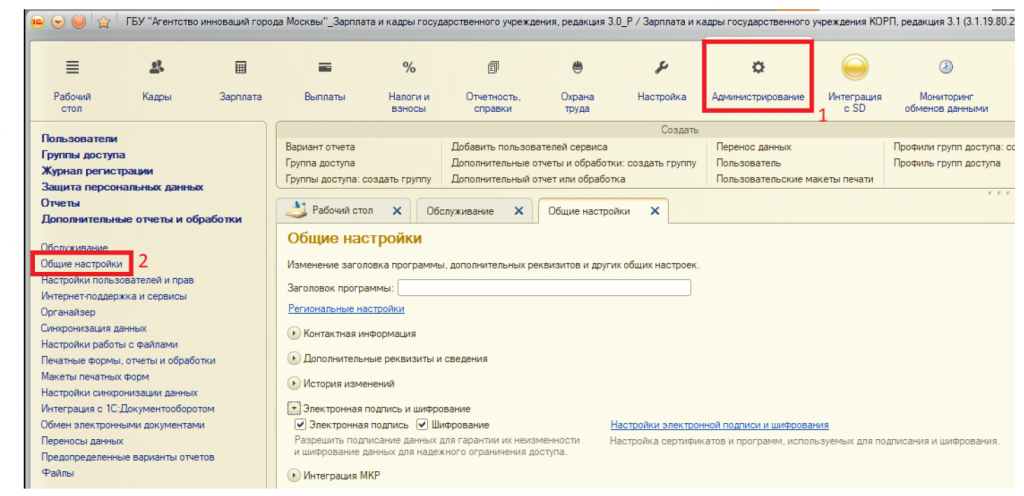Open Налоги и взносы percent icon
1024x496 pixels.
[x=409, y=68]
